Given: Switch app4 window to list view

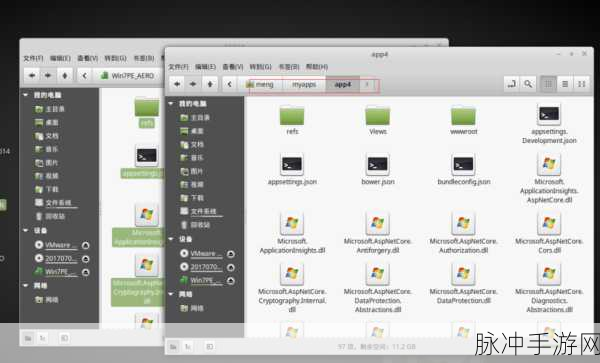Looking at the screenshot, I should [x=565, y=84].
